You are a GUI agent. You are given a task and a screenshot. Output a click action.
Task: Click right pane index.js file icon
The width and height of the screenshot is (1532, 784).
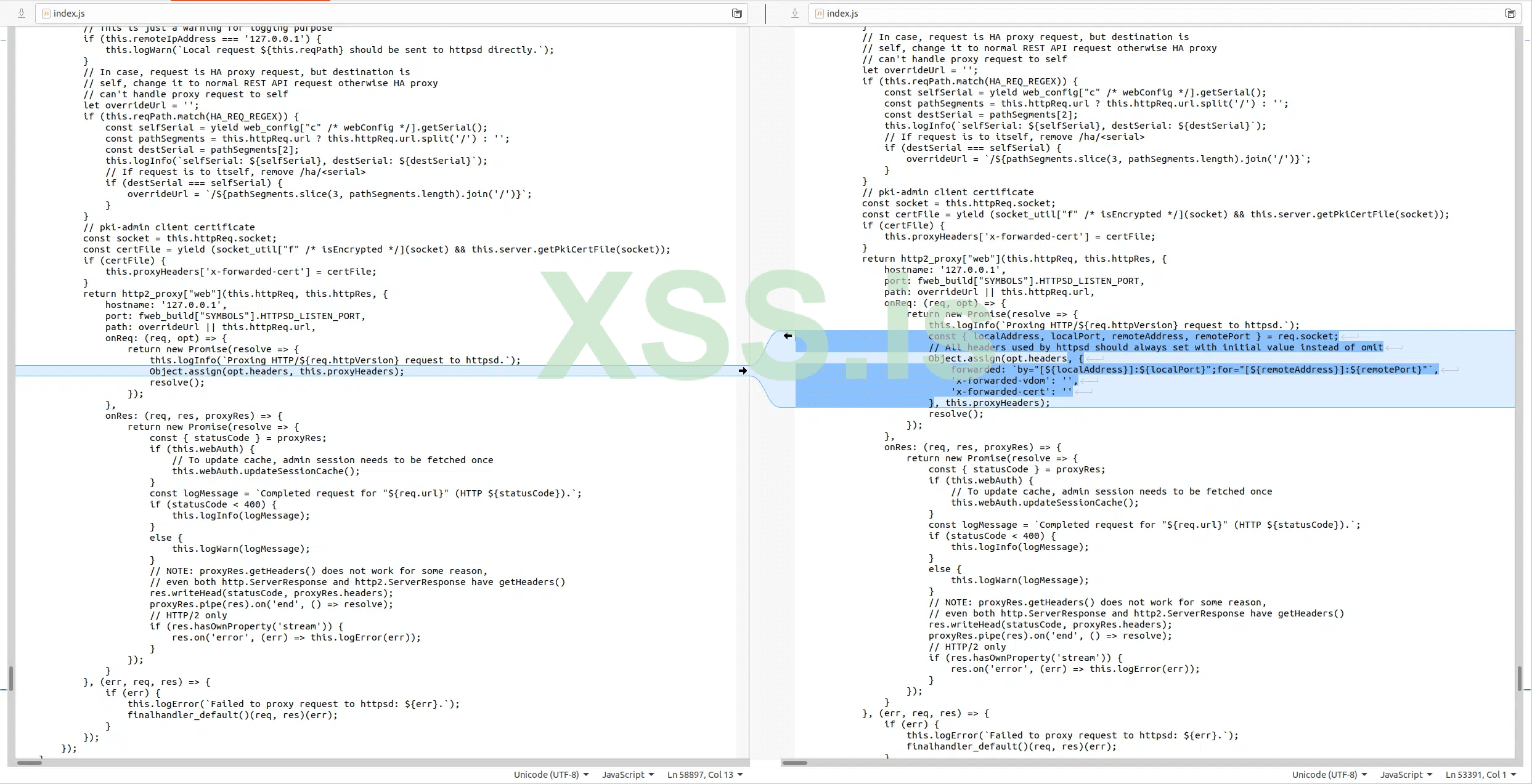click(820, 13)
